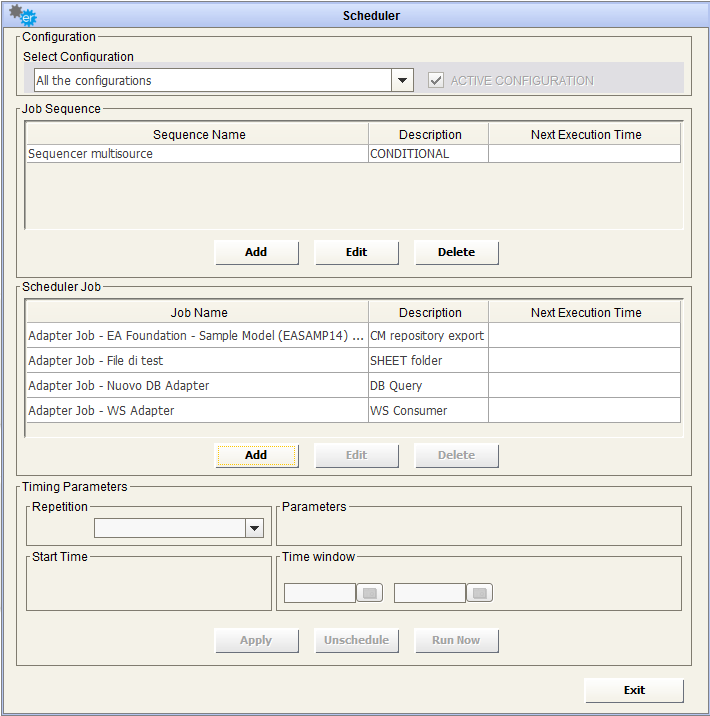Select the Sequencer multisource row
The width and height of the screenshot is (710, 716).
[198, 154]
